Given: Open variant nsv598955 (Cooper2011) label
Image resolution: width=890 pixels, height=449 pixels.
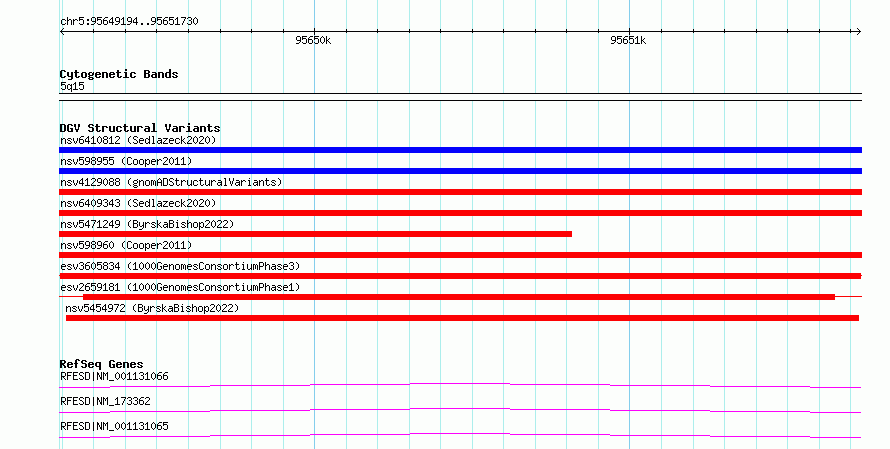Looking at the screenshot, I should click(126, 161).
